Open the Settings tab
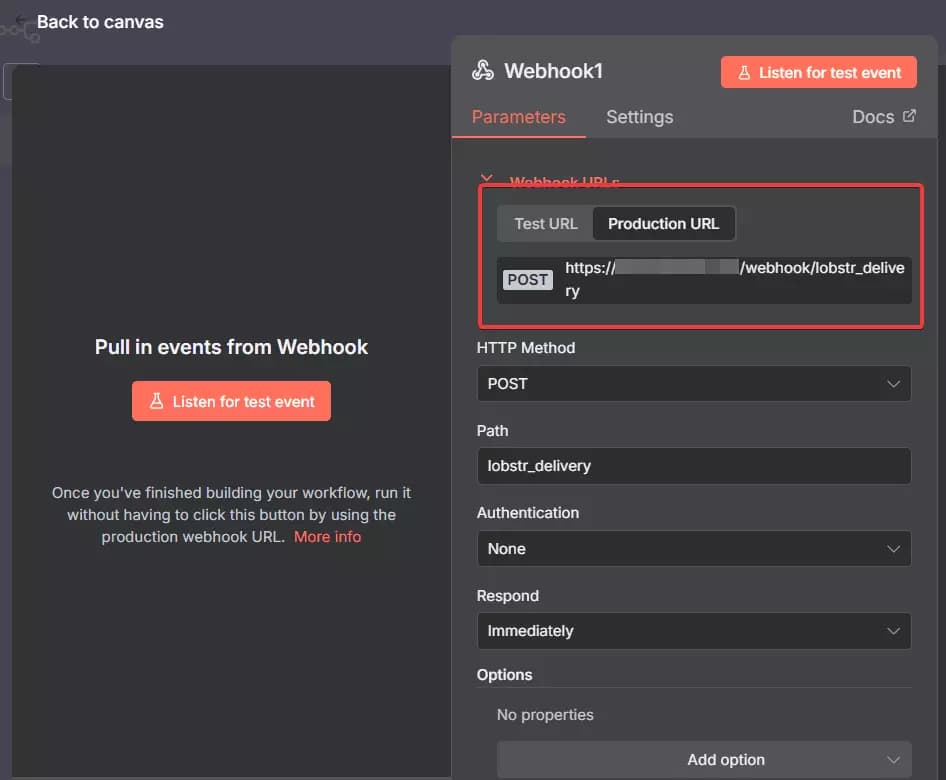Viewport: 946px width, 780px height. coord(639,117)
